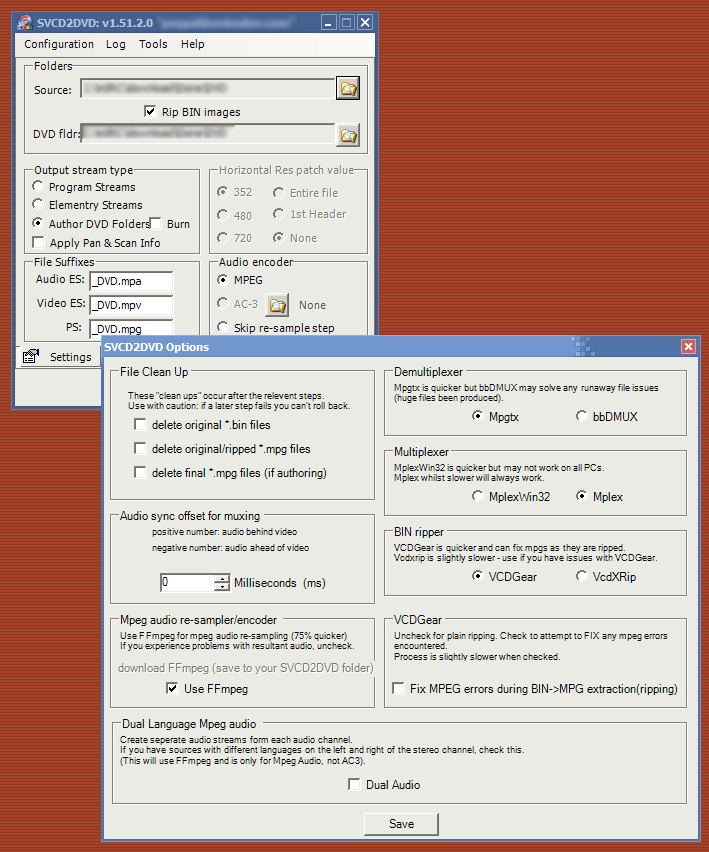Open AC-3 encoder folder browse icon
Image resolution: width=709 pixels, height=852 pixels.
pyautogui.click(x=277, y=305)
